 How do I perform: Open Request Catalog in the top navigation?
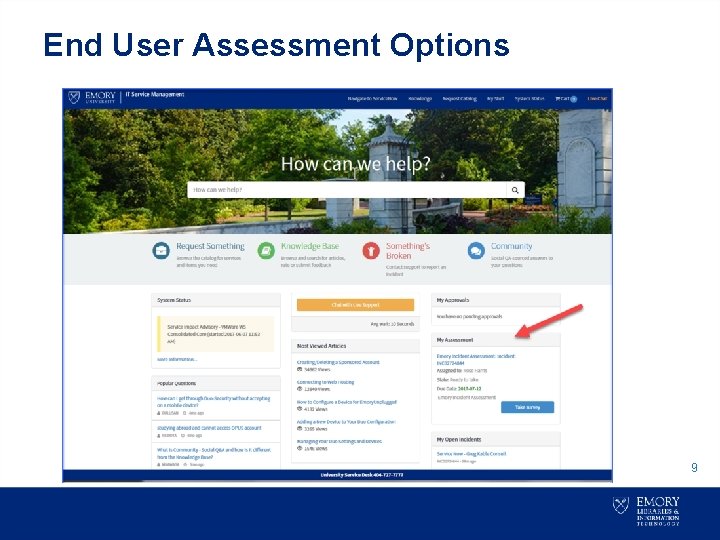459,99
